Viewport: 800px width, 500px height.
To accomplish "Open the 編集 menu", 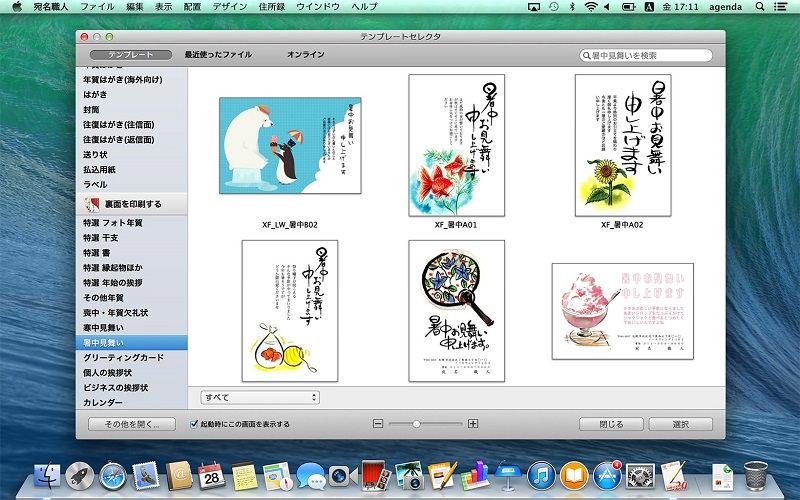I will click(135, 7).
